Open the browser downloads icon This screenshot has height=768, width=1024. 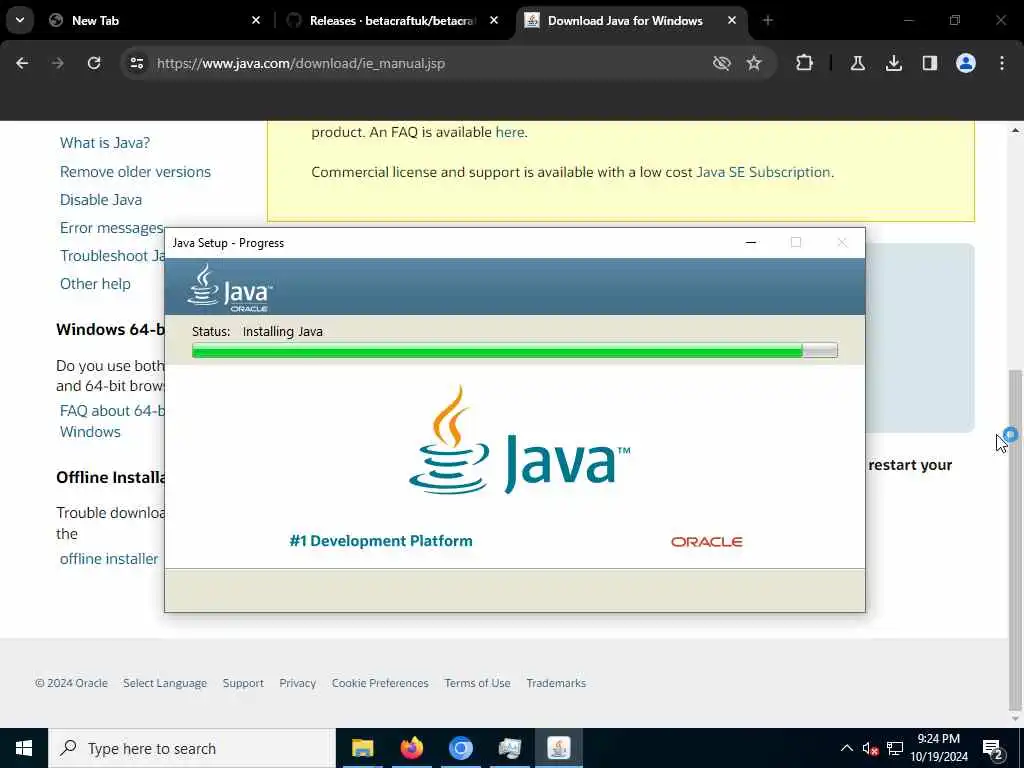tap(894, 63)
